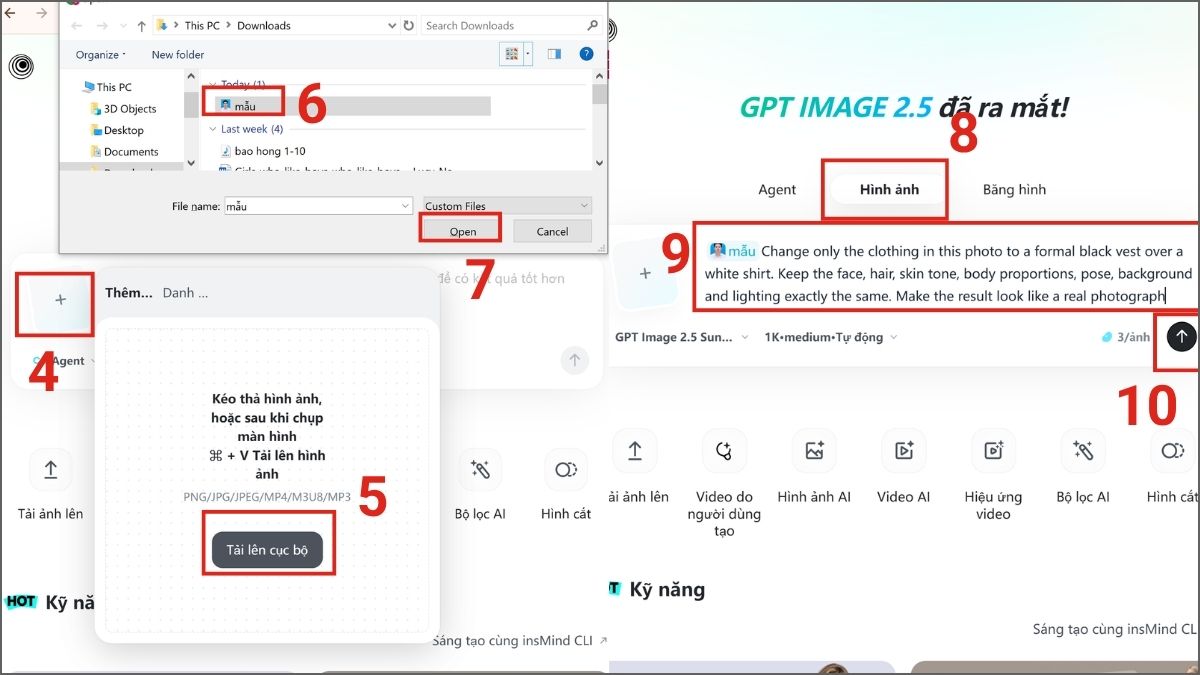Select This PC in navigation tree

(x=113, y=87)
